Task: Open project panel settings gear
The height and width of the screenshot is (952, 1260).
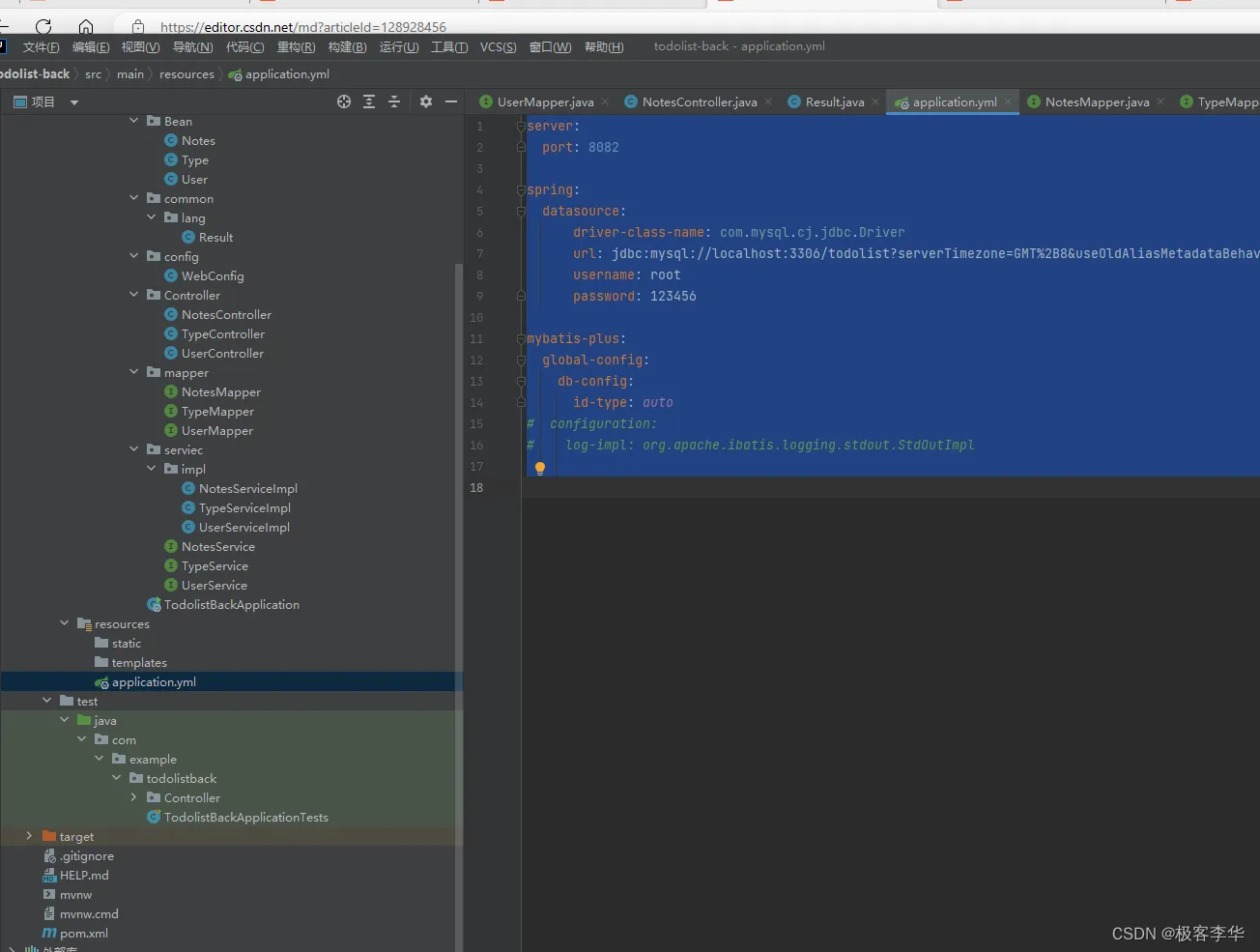Action: tap(426, 101)
